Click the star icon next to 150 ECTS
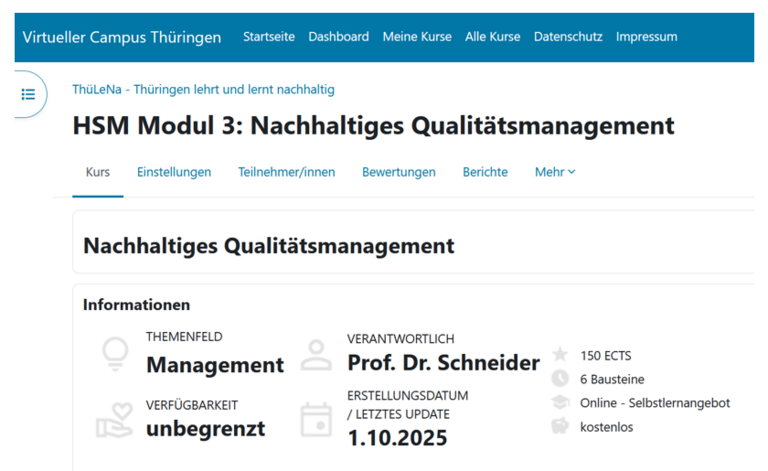The width and height of the screenshot is (768, 471). pyautogui.click(x=560, y=354)
